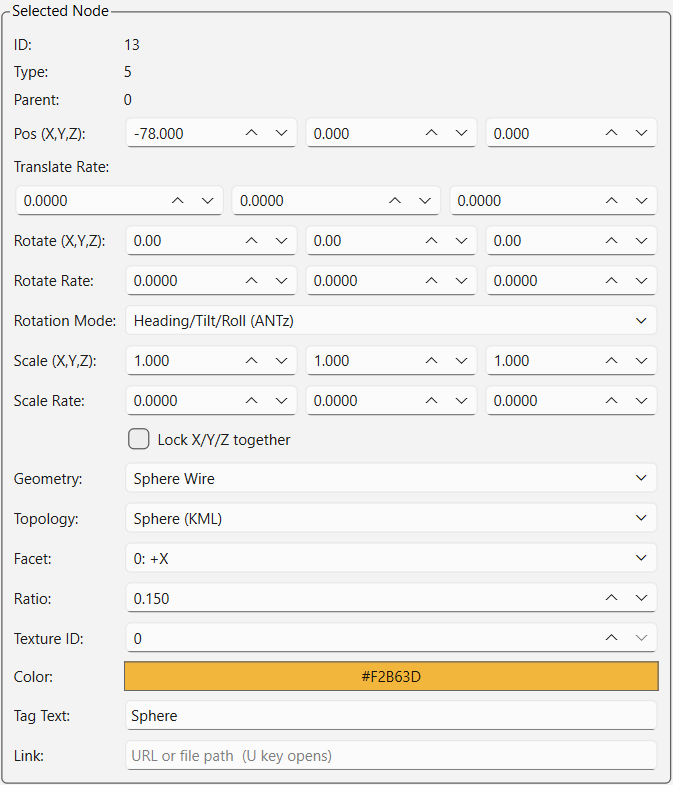Increase Pos X value with up arrow
Screen dimensions: 673x785
(x=251, y=133)
